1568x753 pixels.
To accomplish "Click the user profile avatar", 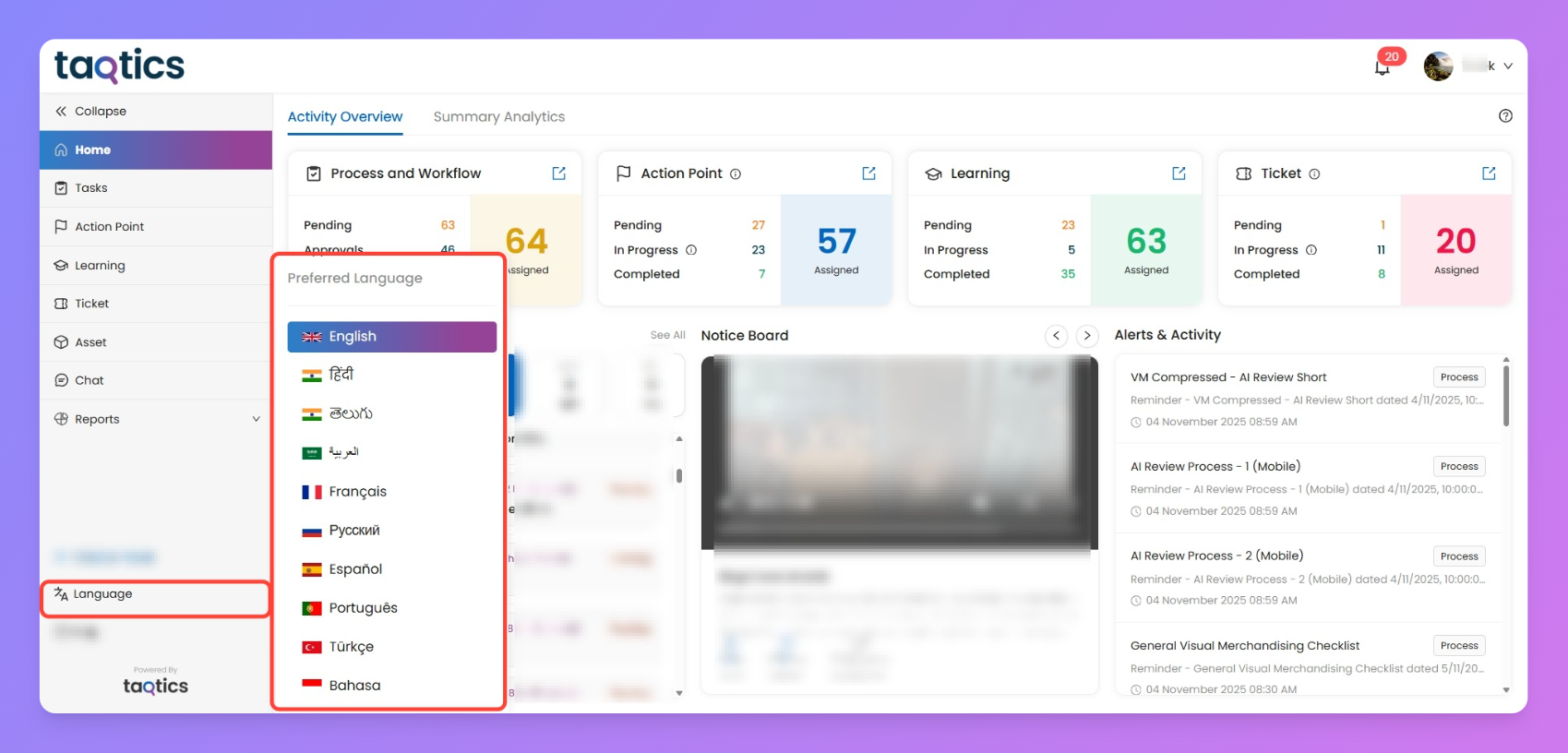I will pos(1438,66).
